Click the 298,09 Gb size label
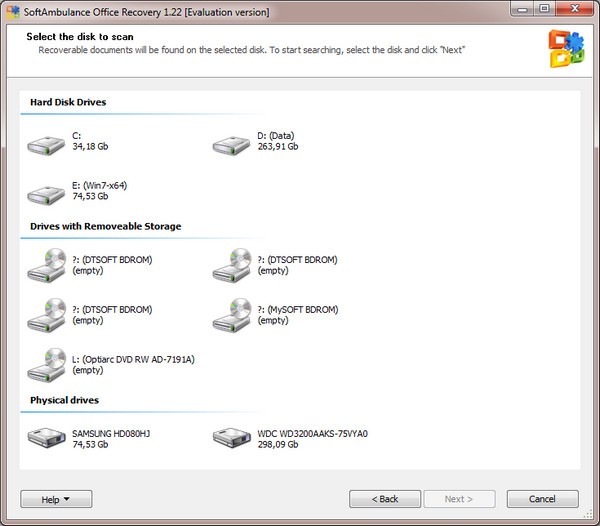 278,444
